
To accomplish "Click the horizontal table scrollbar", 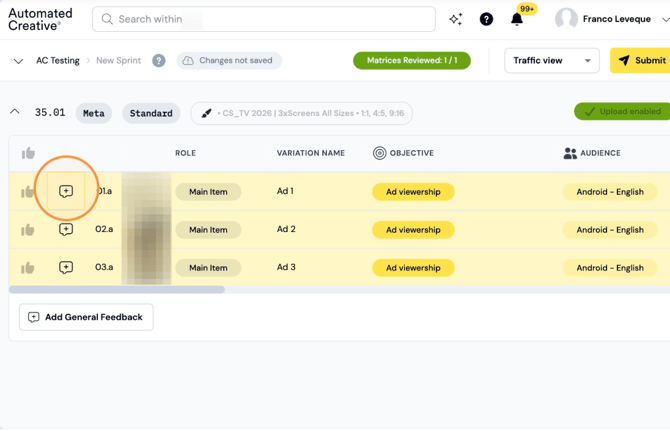I will click(117, 290).
